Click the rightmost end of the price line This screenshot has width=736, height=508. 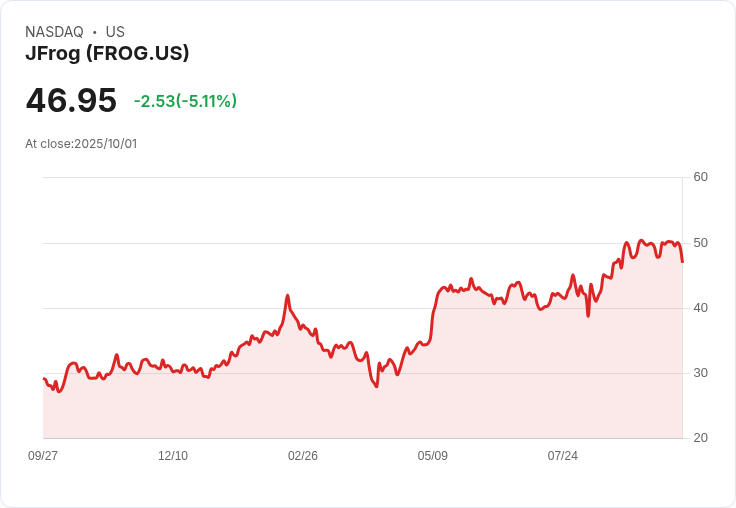tap(682, 262)
